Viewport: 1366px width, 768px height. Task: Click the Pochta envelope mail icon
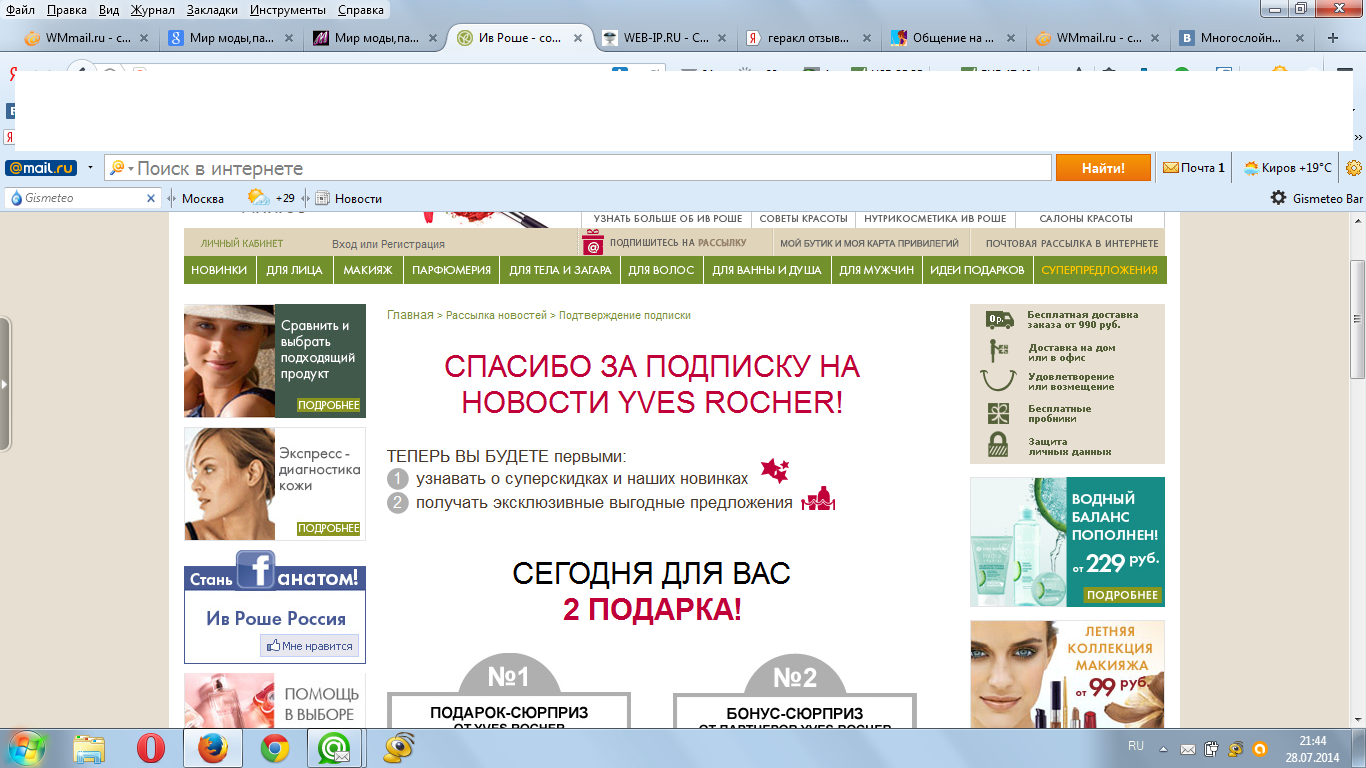point(1170,168)
